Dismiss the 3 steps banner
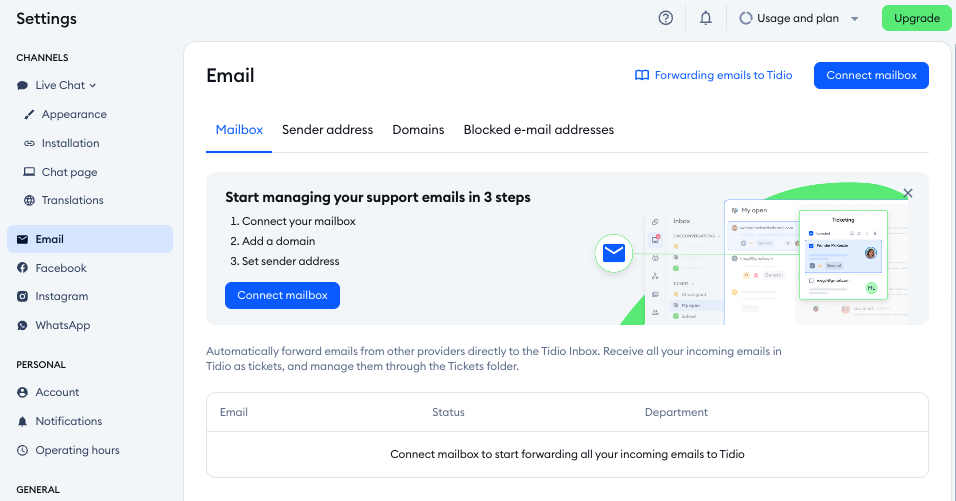This screenshot has width=956, height=501. coord(908,193)
